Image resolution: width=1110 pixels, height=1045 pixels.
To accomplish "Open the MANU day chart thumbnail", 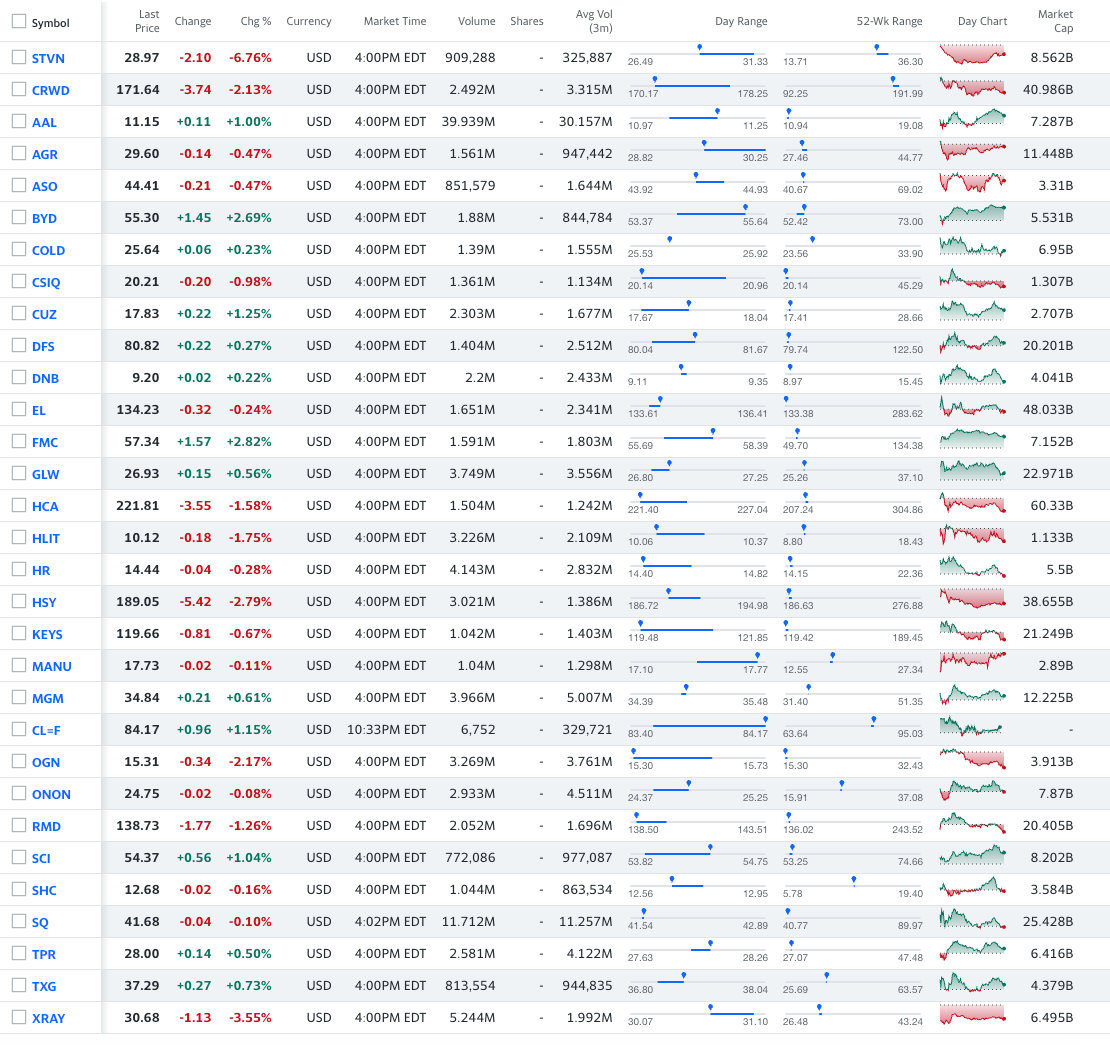I will click(x=973, y=663).
